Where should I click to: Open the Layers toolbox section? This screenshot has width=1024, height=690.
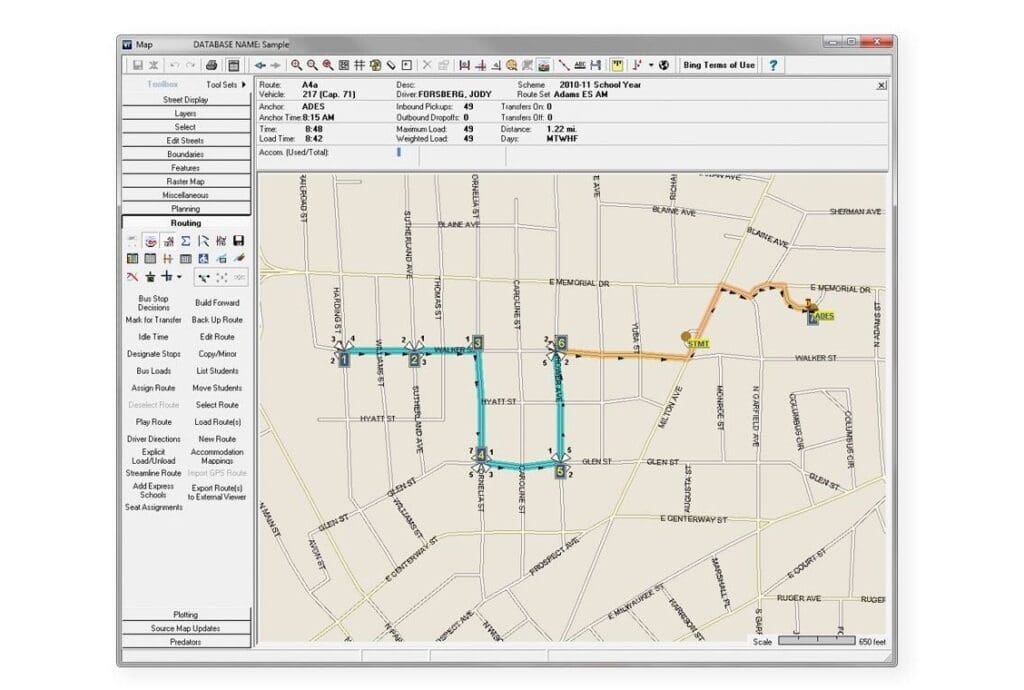(x=186, y=114)
